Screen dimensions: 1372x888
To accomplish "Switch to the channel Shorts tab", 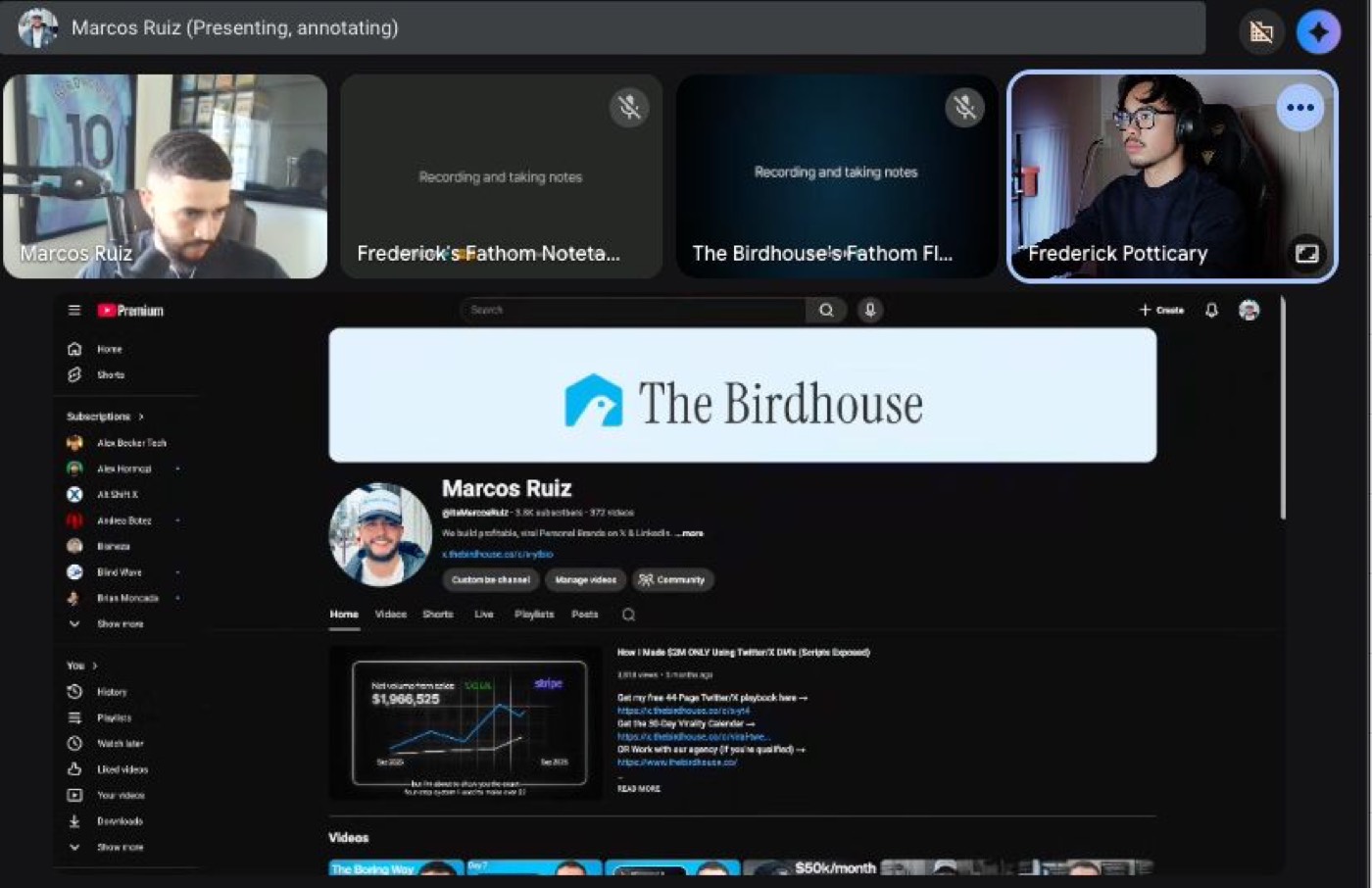I will point(438,615).
